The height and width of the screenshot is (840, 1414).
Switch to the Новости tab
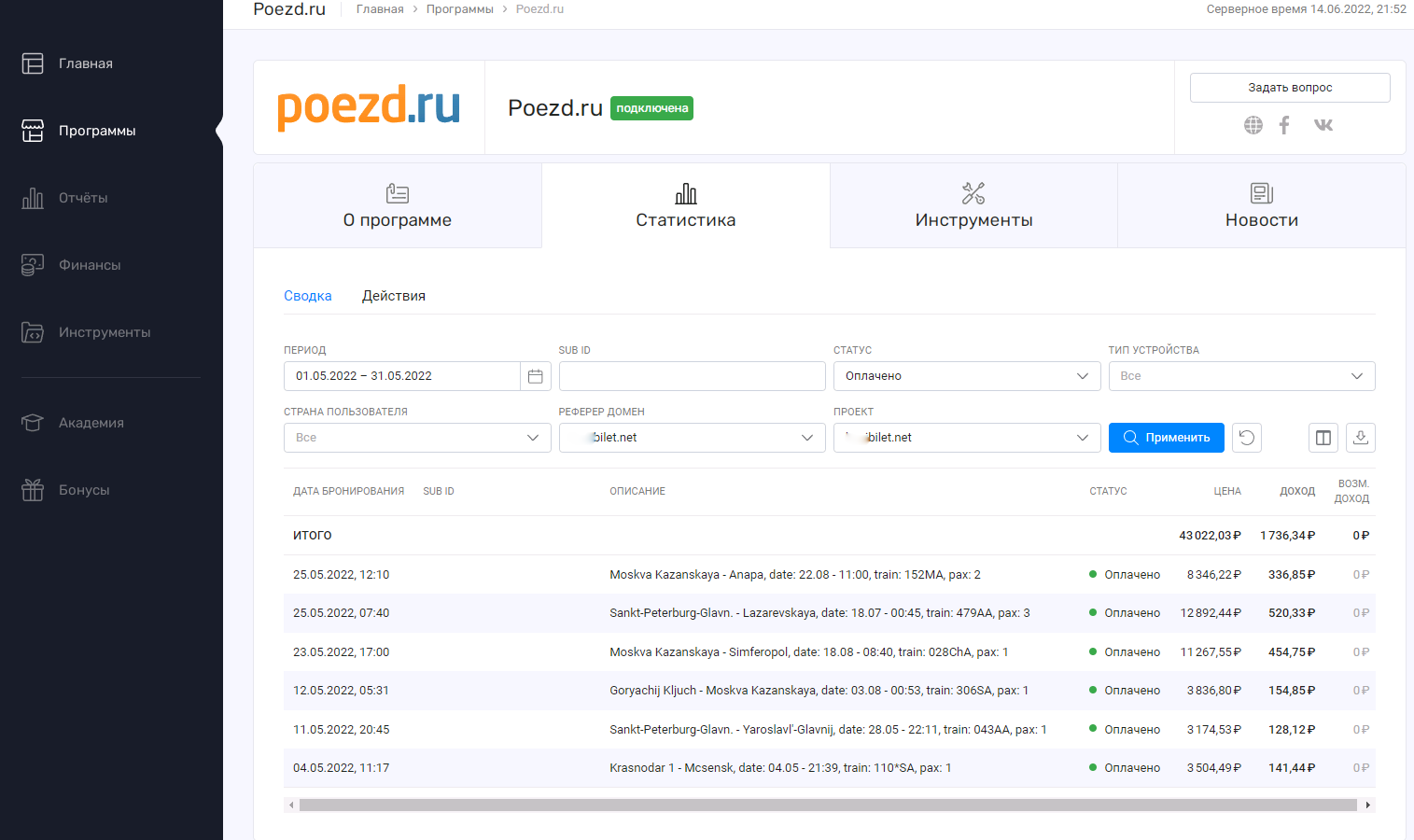tap(1262, 205)
